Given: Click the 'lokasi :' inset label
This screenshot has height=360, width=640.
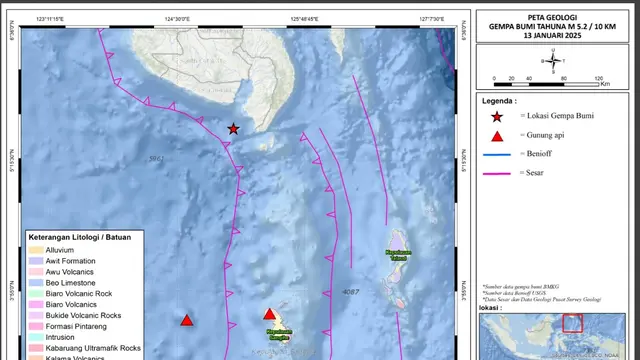Looking at the screenshot, I should (490, 308).
